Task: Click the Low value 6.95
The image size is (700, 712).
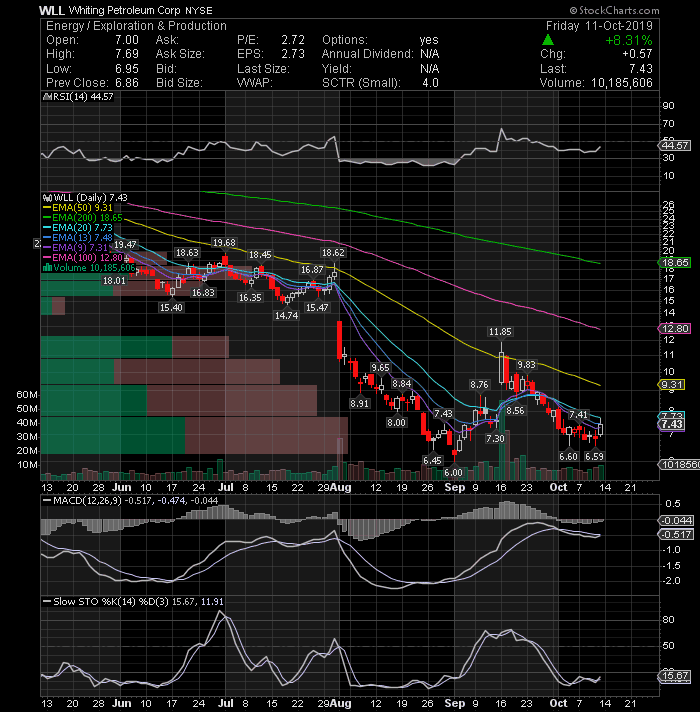Action: pos(127,69)
